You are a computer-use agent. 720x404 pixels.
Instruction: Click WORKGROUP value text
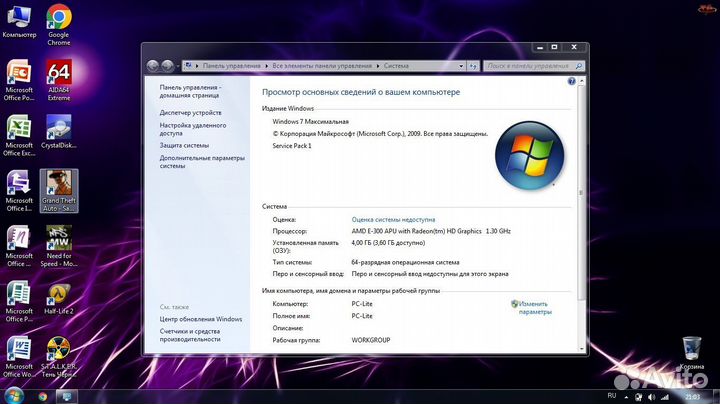coord(371,340)
